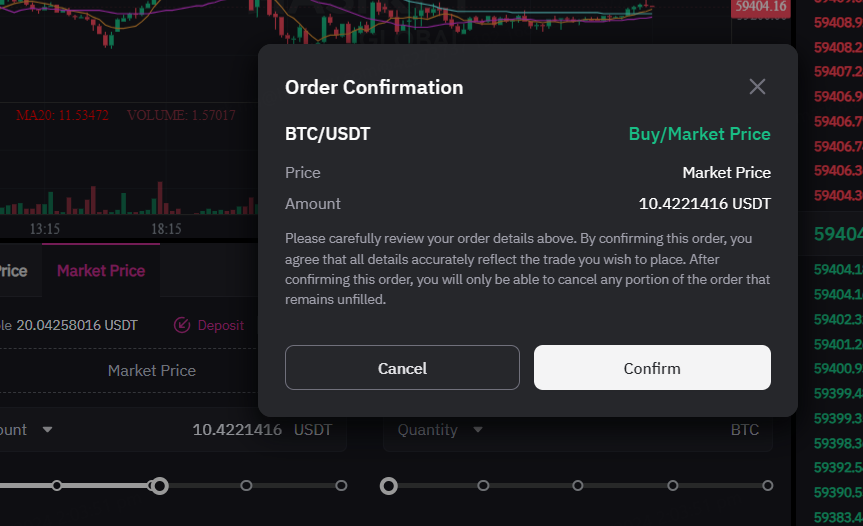
Task: Set sell slider to the 100% node
Action: point(768,486)
